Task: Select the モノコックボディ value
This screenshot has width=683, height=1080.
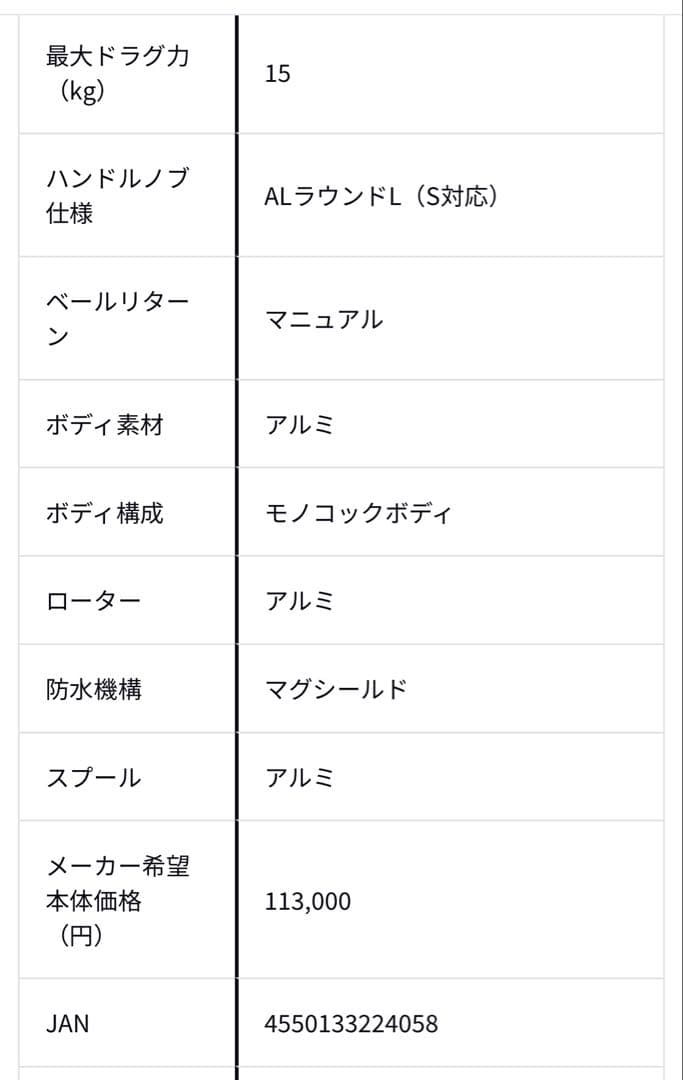Action: (x=358, y=513)
